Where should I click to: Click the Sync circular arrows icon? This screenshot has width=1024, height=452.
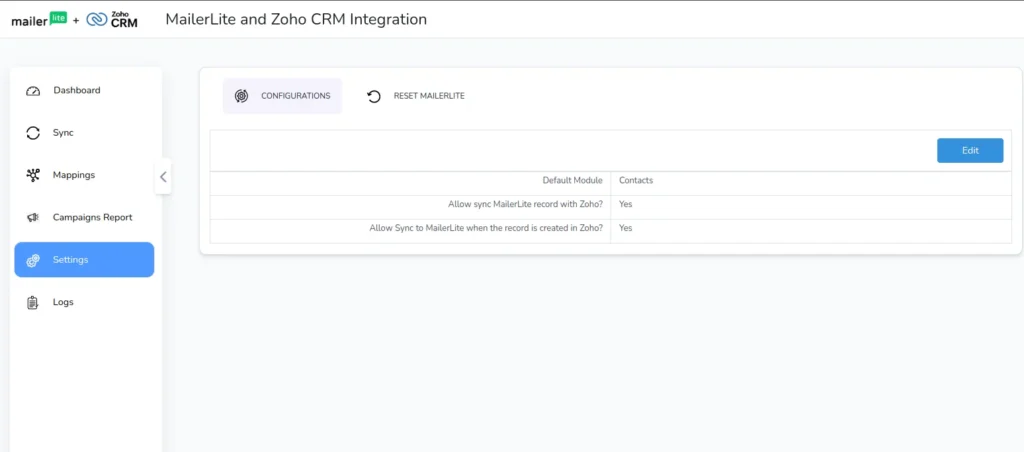[x=33, y=133]
